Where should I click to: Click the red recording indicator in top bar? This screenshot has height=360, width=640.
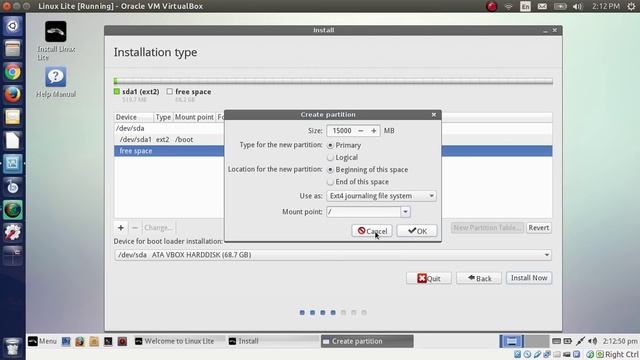coord(492,6)
